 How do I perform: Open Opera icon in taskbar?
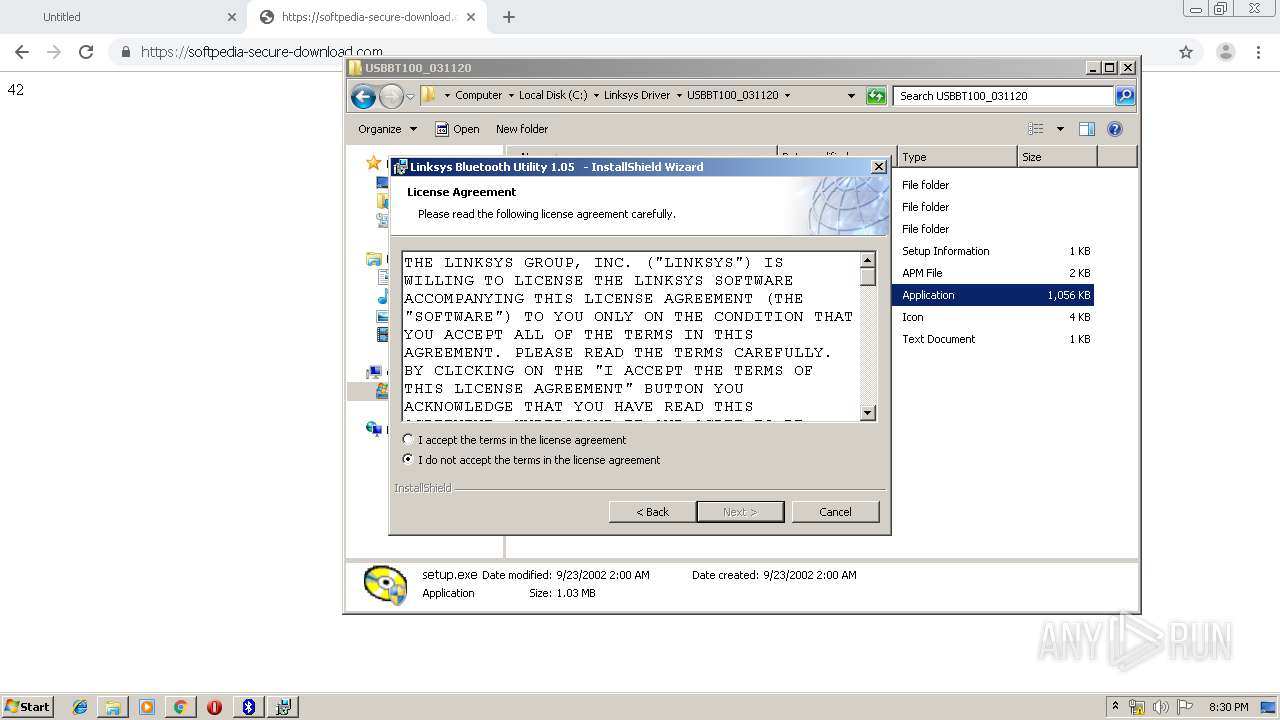click(x=214, y=707)
